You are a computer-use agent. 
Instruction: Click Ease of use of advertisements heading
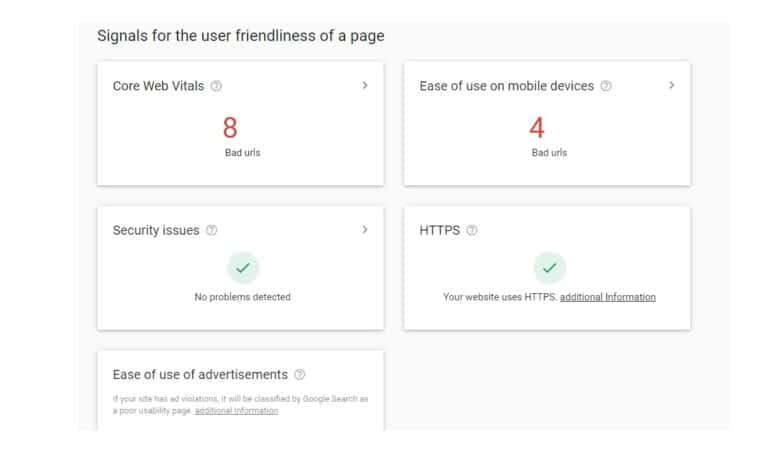(200, 375)
